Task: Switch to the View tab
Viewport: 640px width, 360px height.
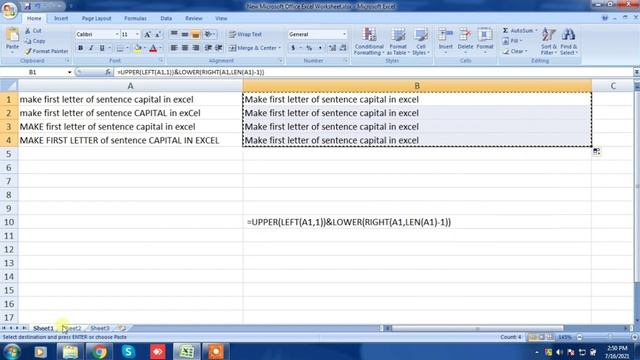Action: point(221,18)
